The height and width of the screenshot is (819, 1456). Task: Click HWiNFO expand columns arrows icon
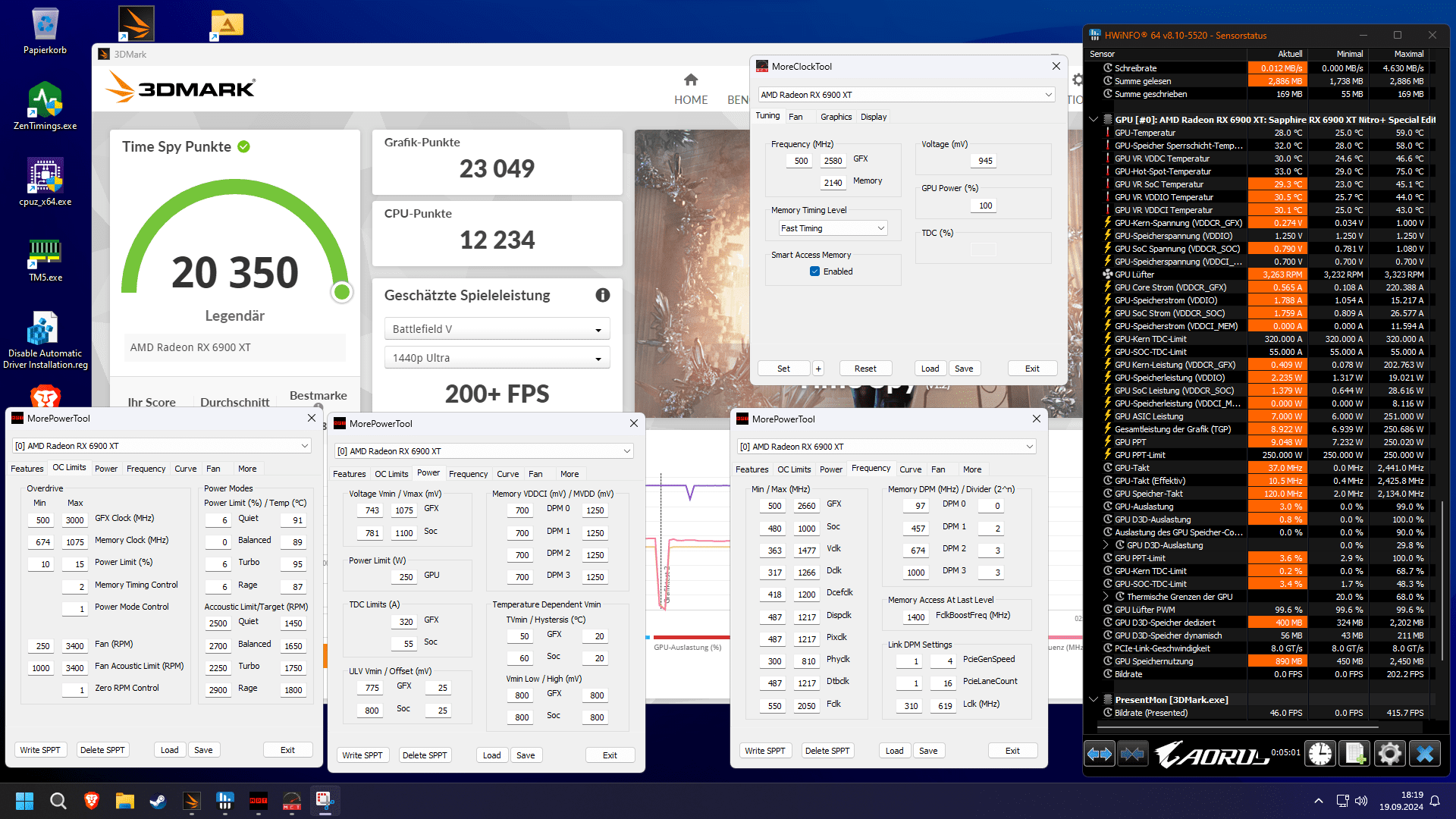1099,754
